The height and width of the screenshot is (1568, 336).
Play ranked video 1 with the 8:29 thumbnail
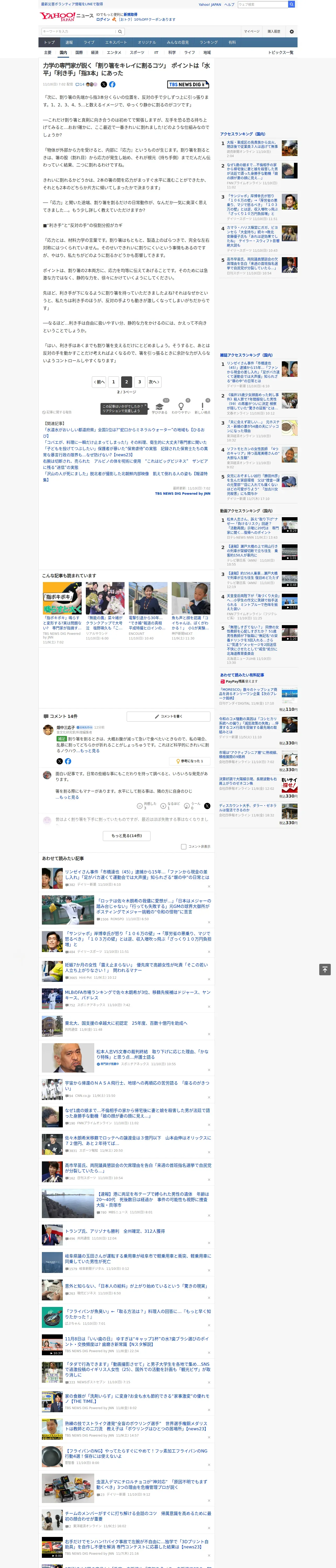click(x=290, y=525)
